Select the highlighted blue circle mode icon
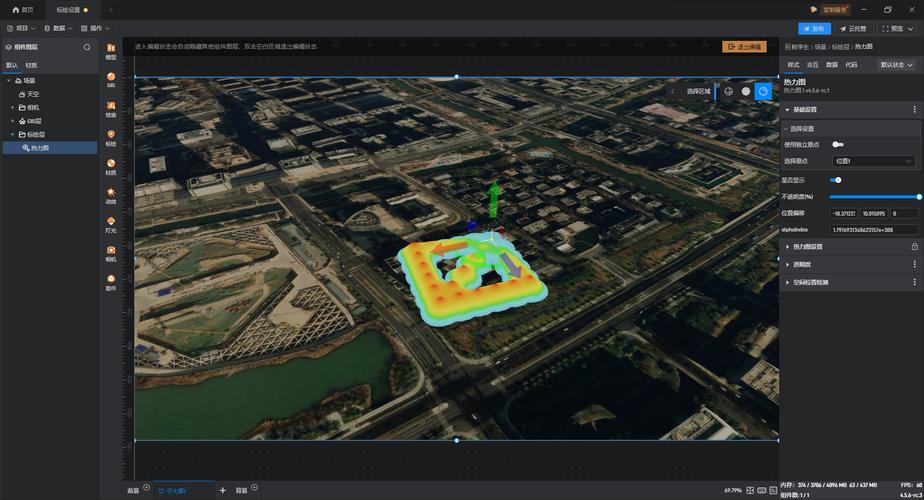924x500 pixels. click(763, 91)
